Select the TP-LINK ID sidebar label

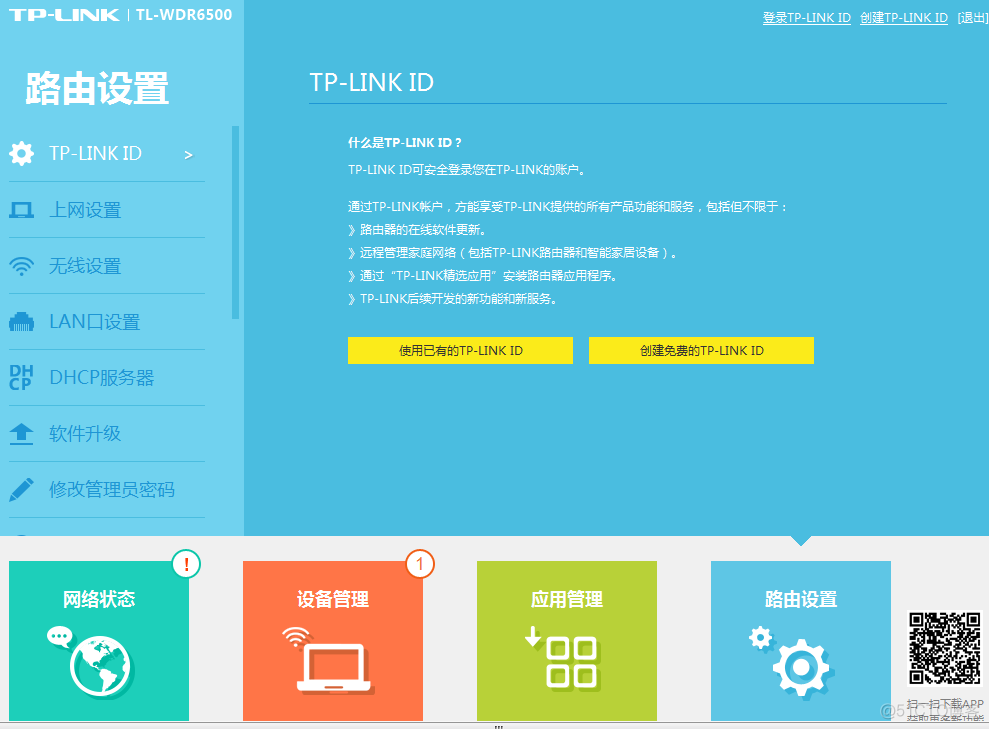click(95, 153)
